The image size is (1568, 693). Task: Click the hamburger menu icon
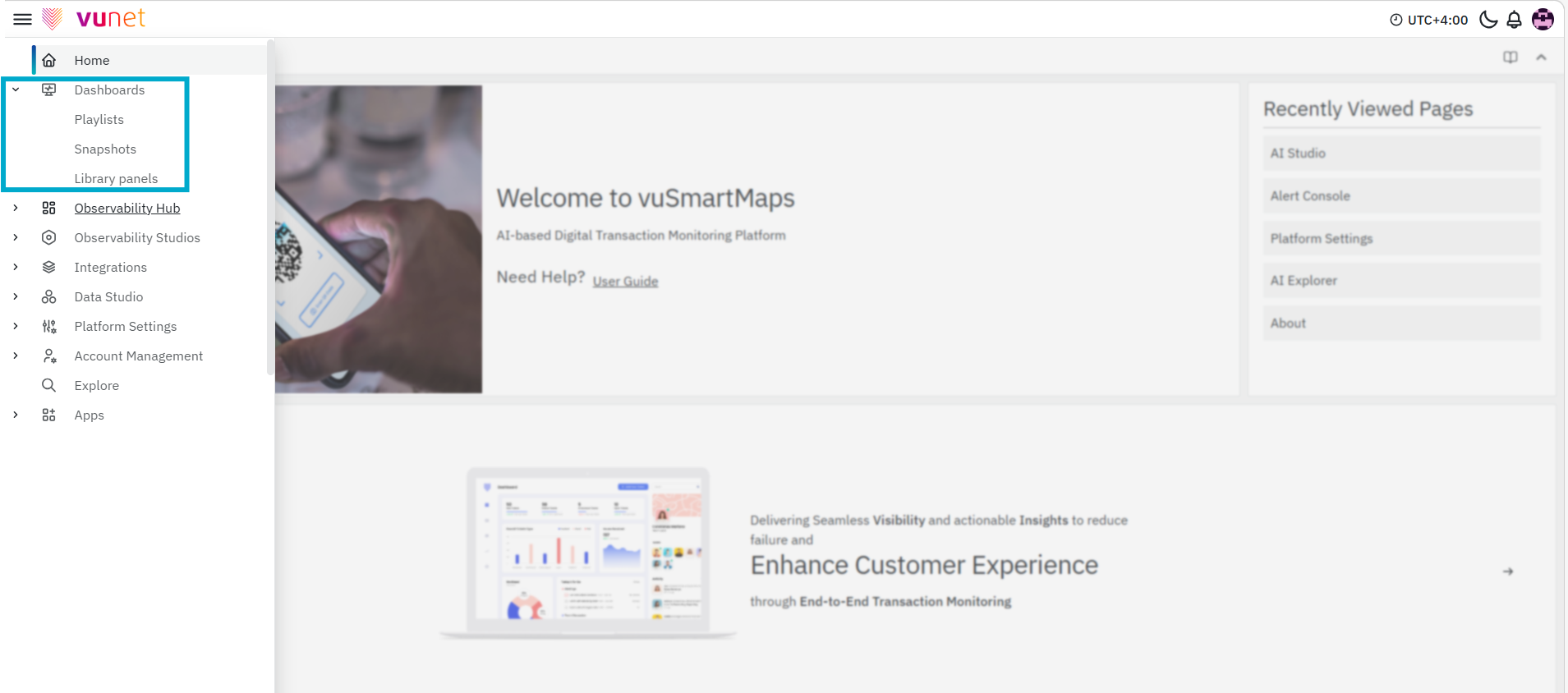pyautogui.click(x=23, y=19)
